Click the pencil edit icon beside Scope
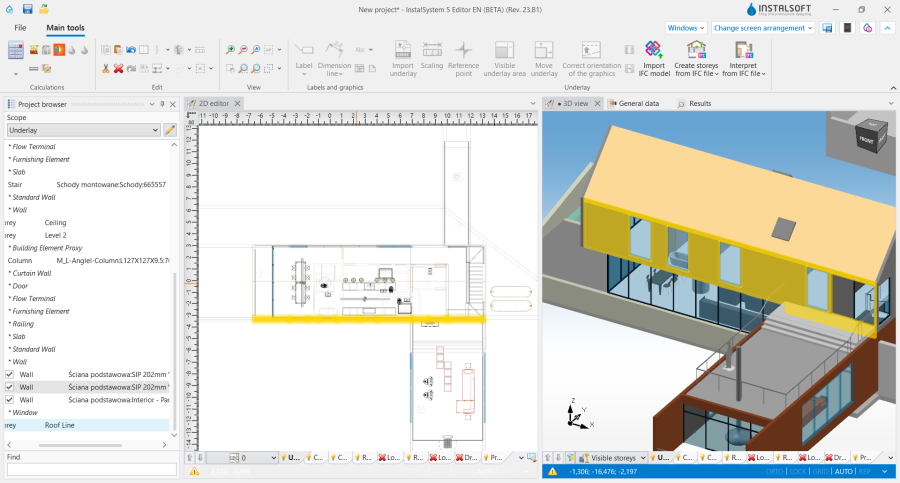The height and width of the screenshot is (483, 900). click(170, 130)
